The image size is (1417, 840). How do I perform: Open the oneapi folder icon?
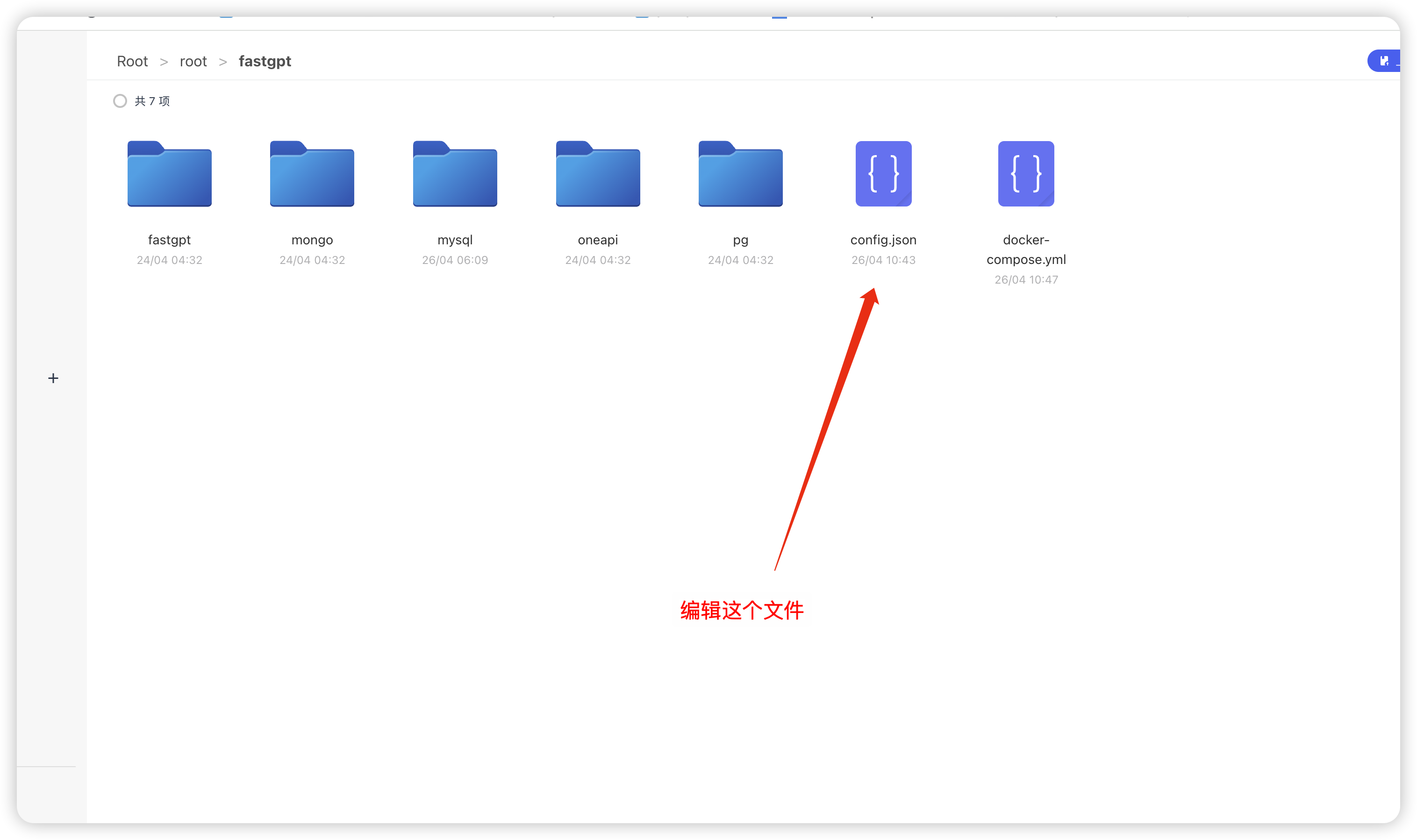tap(598, 174)
